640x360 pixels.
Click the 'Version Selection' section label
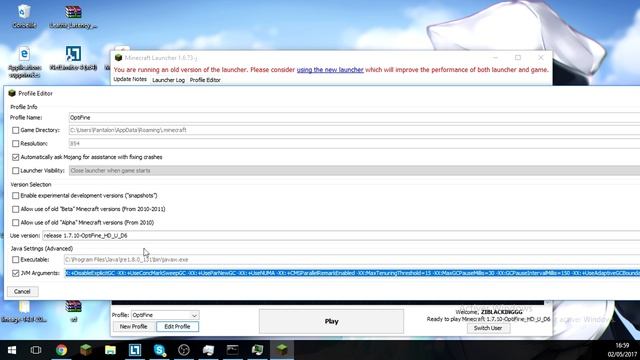tap(31, 184)
